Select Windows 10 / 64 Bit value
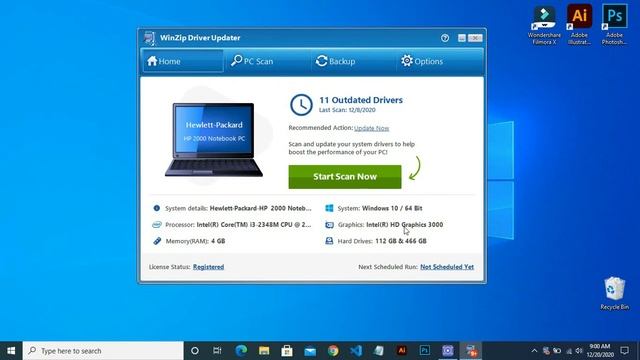The height and width of the screenshot is (360, 640). [x=392, y=208]
